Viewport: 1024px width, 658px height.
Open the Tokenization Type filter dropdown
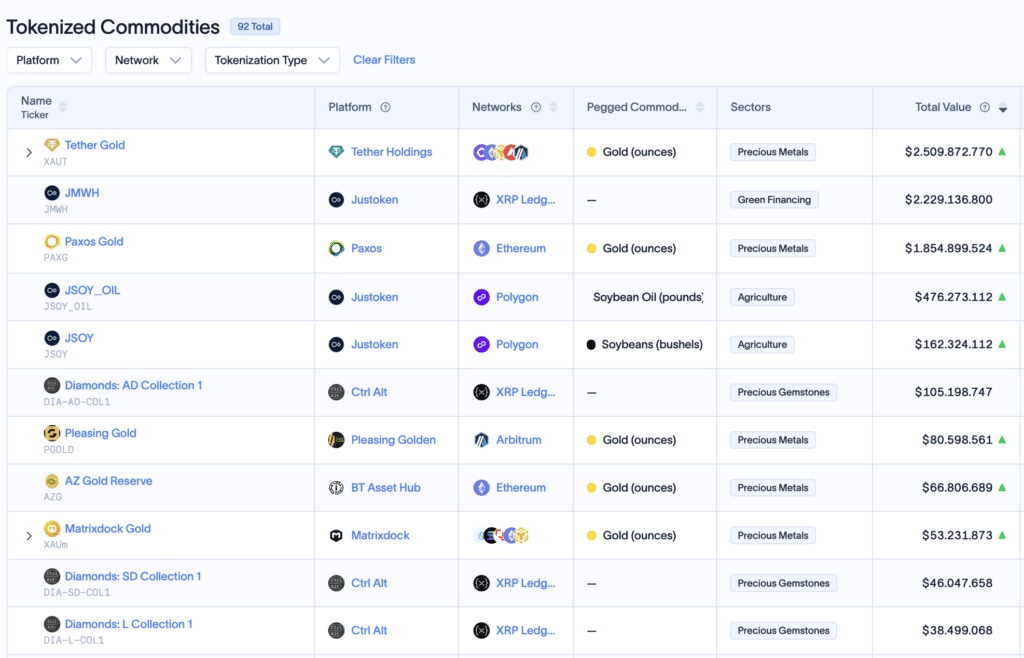tap(272, 60)
